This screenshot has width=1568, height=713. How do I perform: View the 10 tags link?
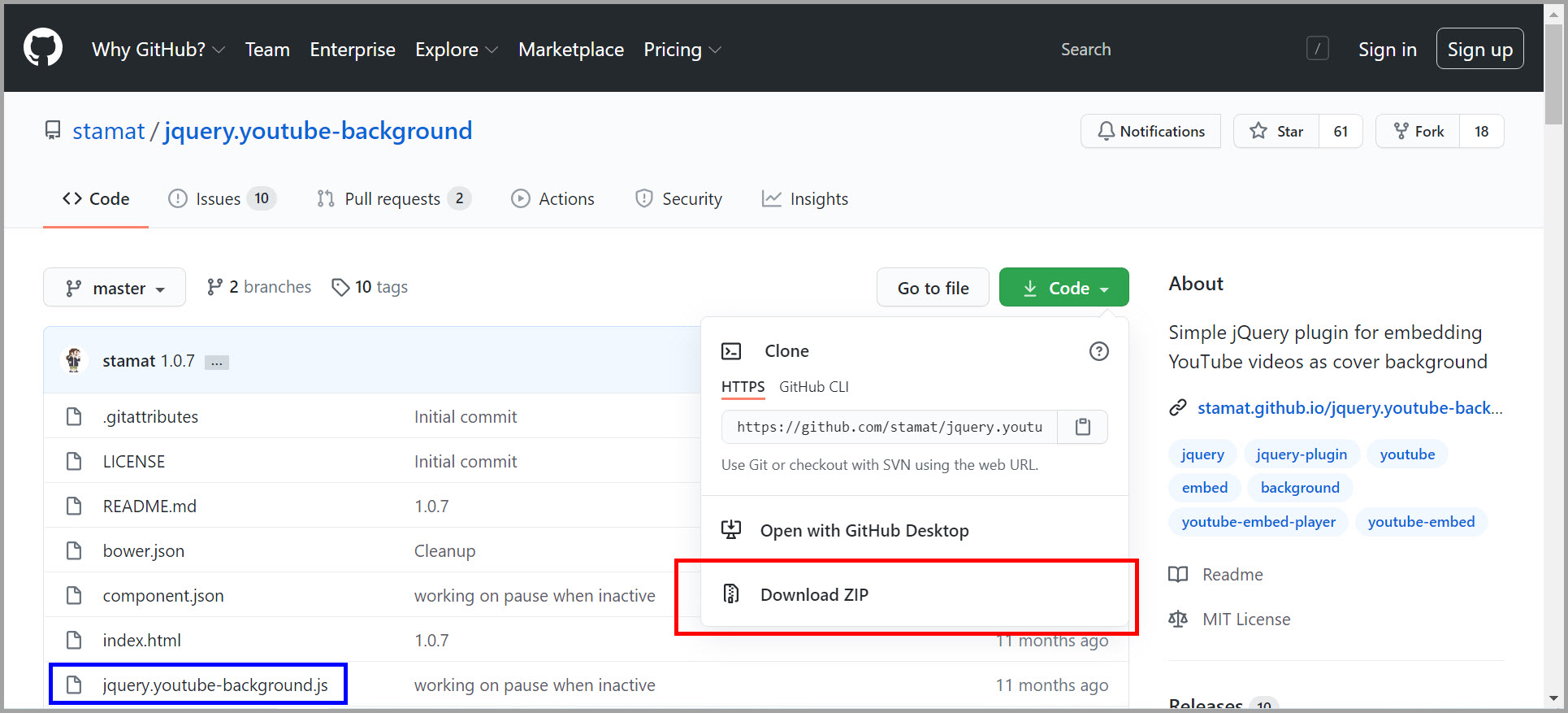370,287
